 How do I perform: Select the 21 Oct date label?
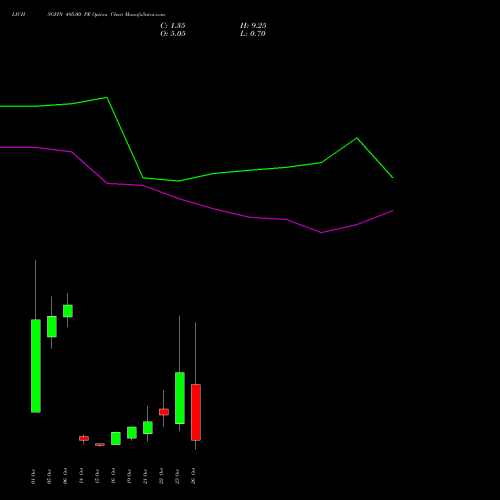click(x=145, y=476)
